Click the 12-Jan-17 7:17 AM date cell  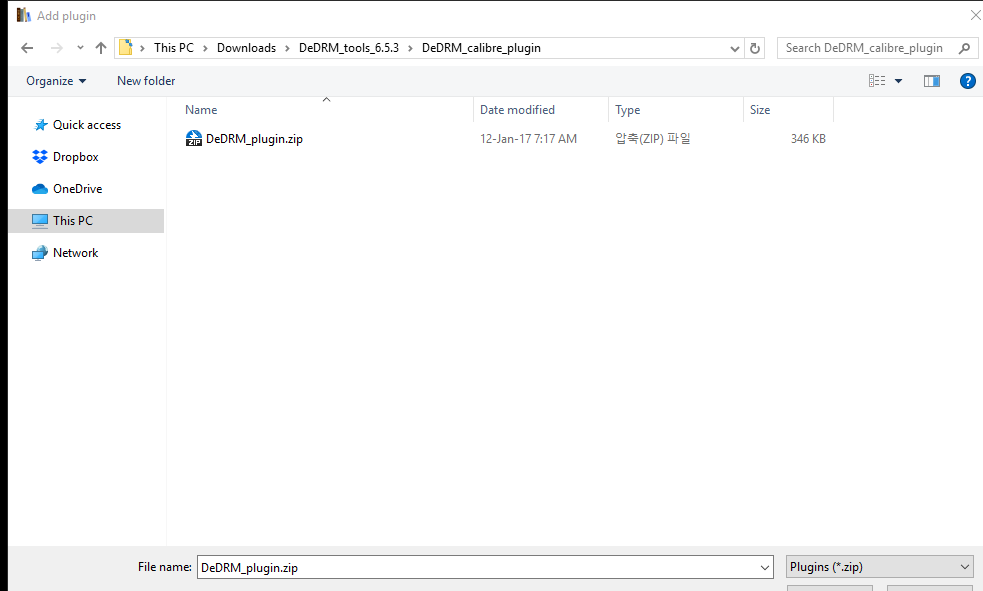click(x=528, y=139)
